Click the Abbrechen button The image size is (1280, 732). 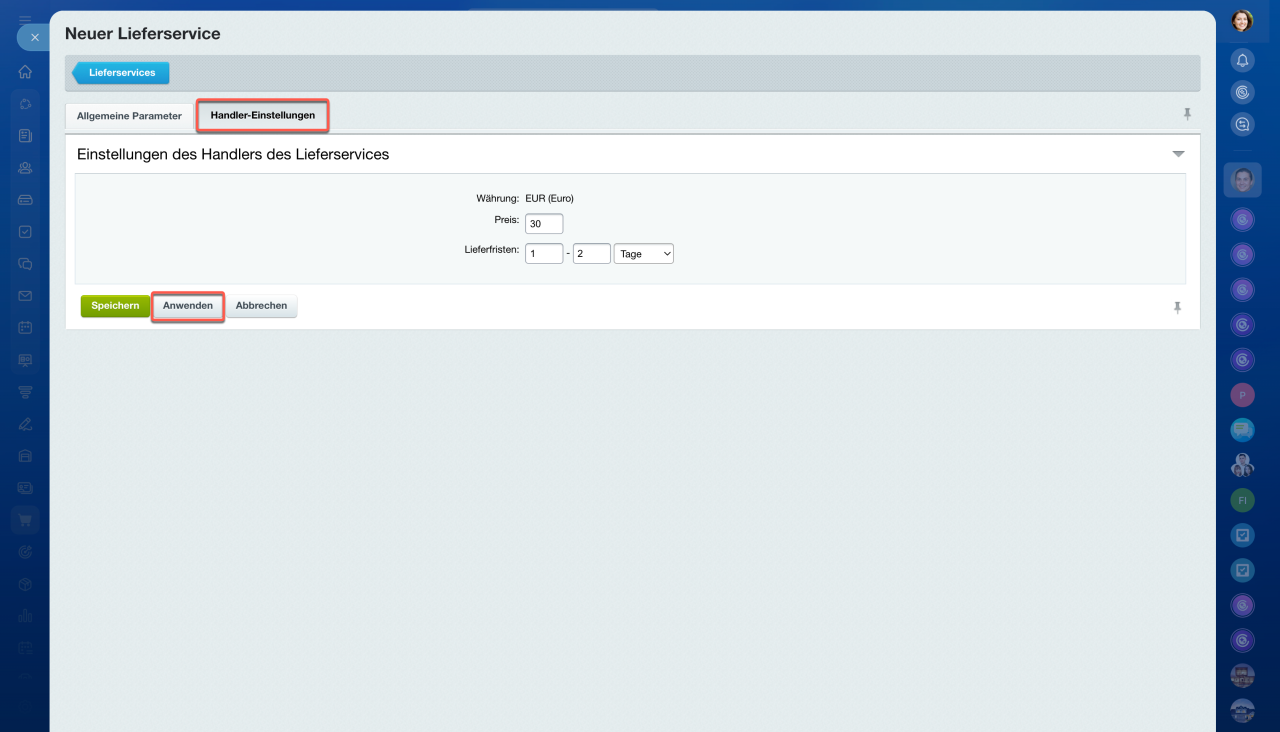261,306
